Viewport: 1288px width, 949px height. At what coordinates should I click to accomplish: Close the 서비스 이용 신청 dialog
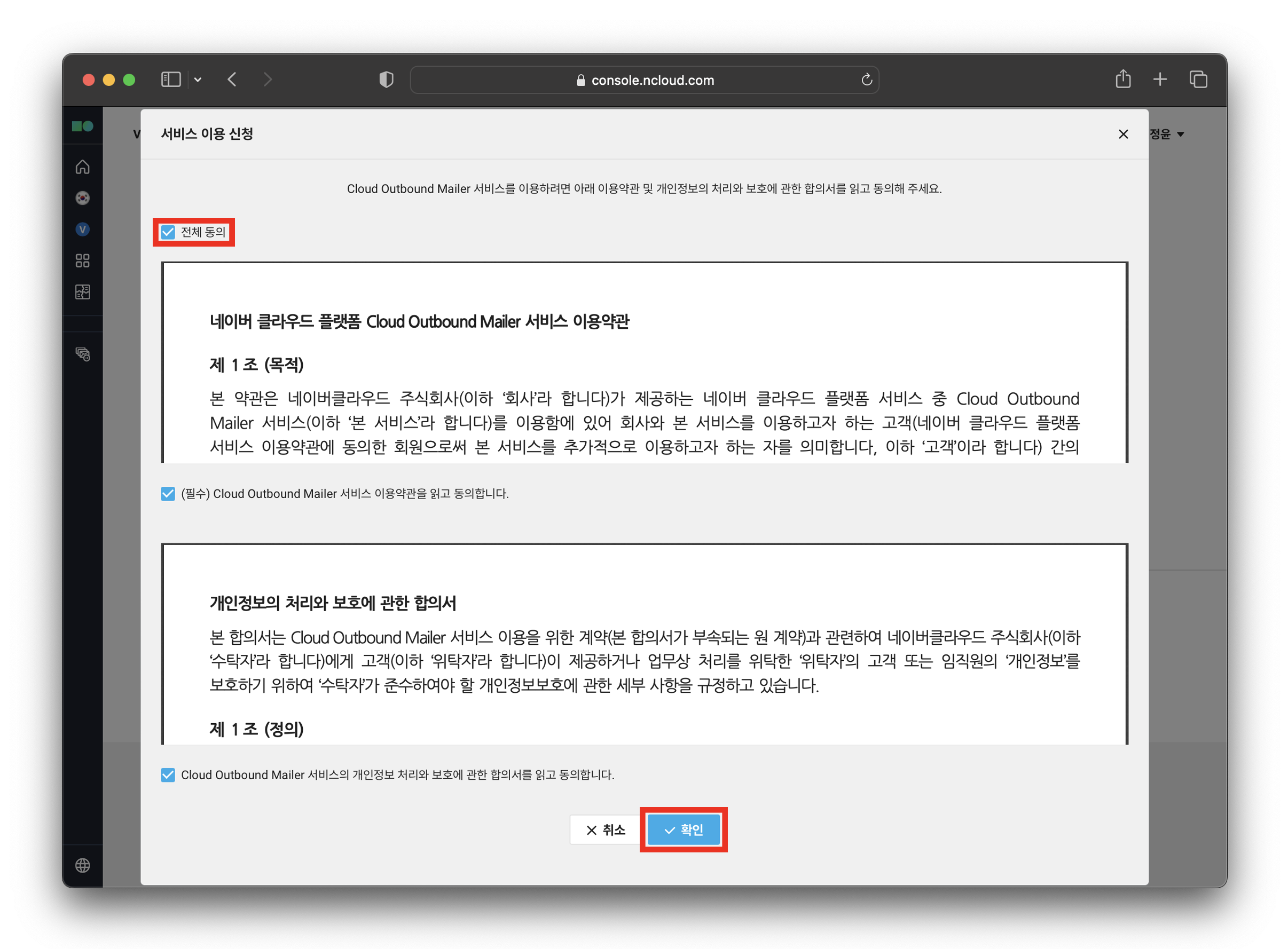(1123, 134)
